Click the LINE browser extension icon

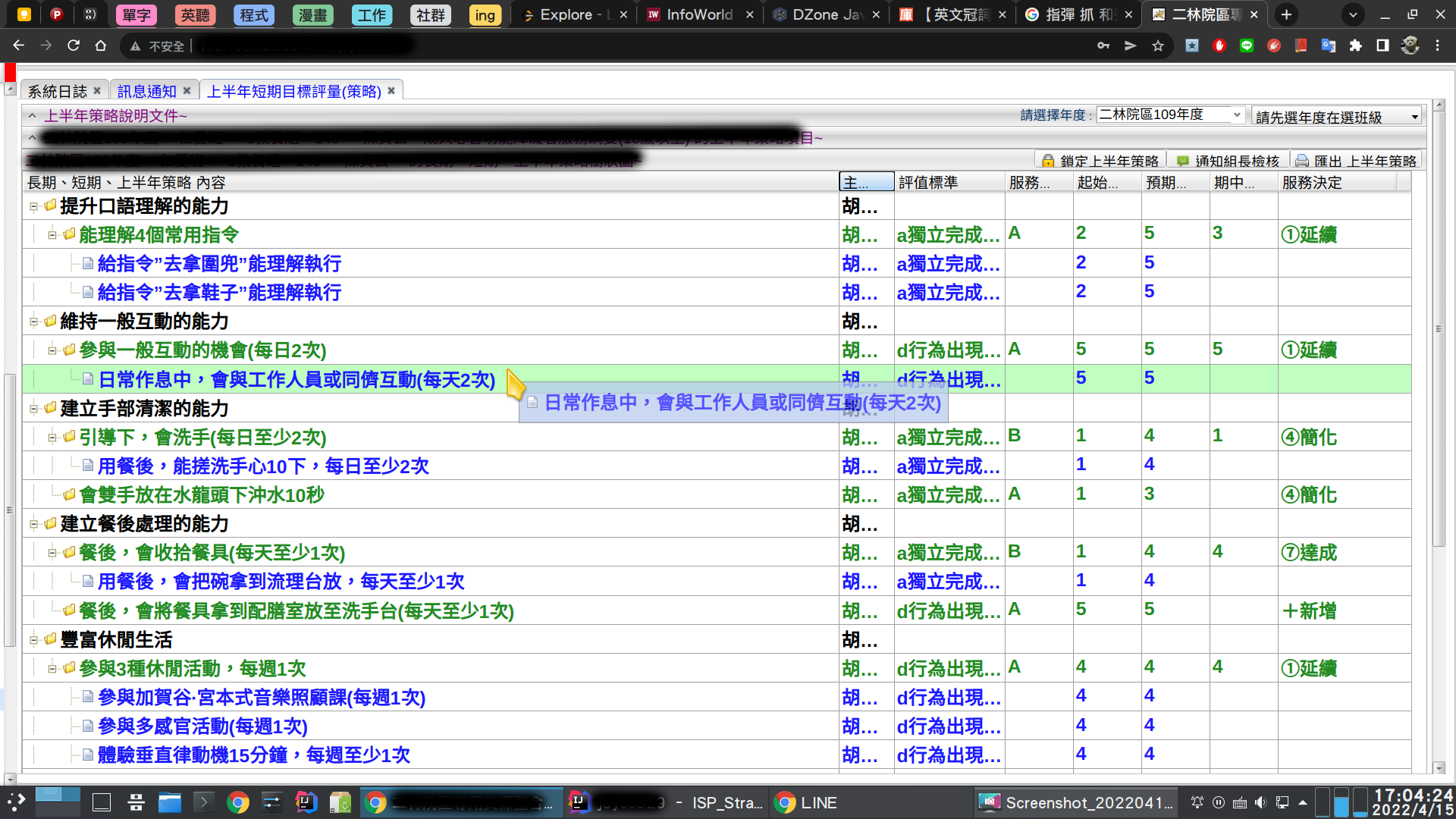pos(1247,45)
